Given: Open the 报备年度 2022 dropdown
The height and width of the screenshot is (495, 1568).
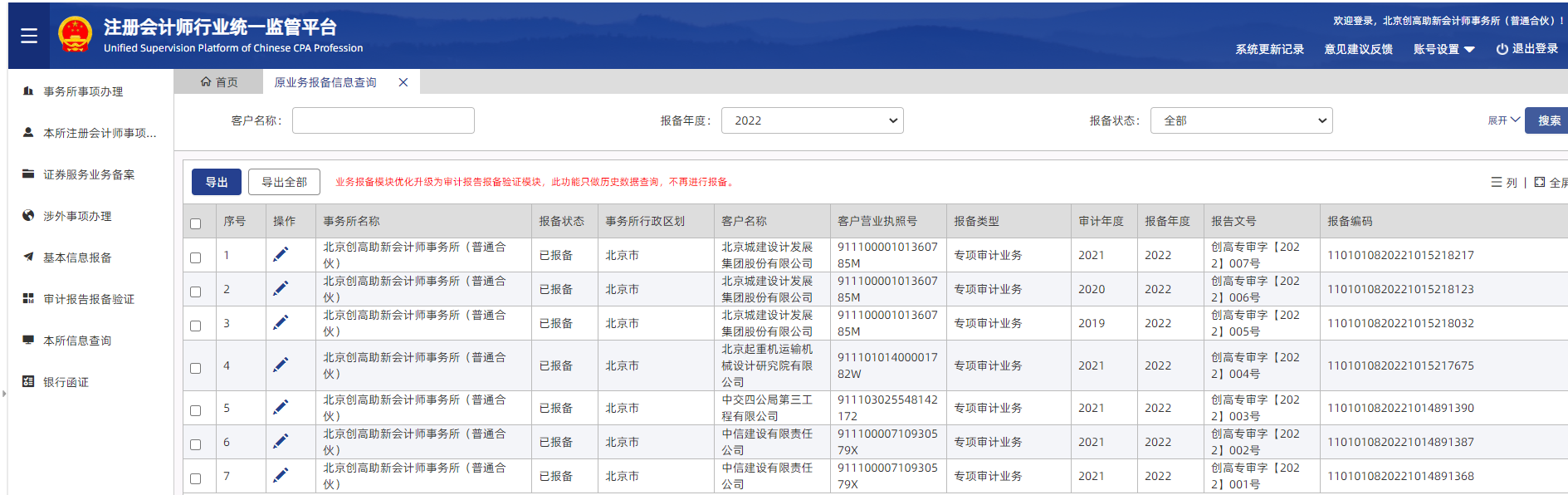Looking at the screenshot, I should [x=812, y=120].
